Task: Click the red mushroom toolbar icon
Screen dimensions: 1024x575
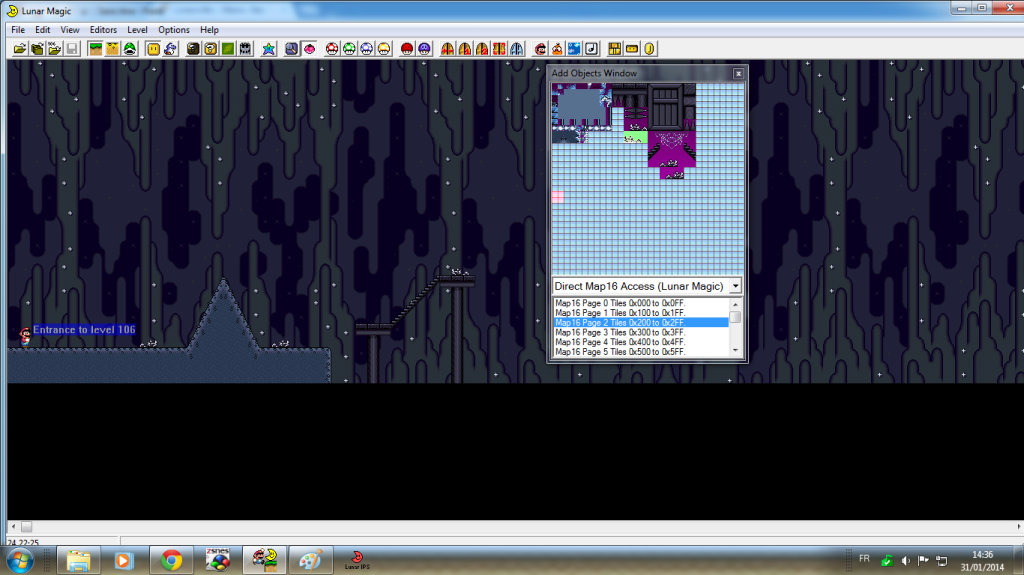Action: (332, 49)
